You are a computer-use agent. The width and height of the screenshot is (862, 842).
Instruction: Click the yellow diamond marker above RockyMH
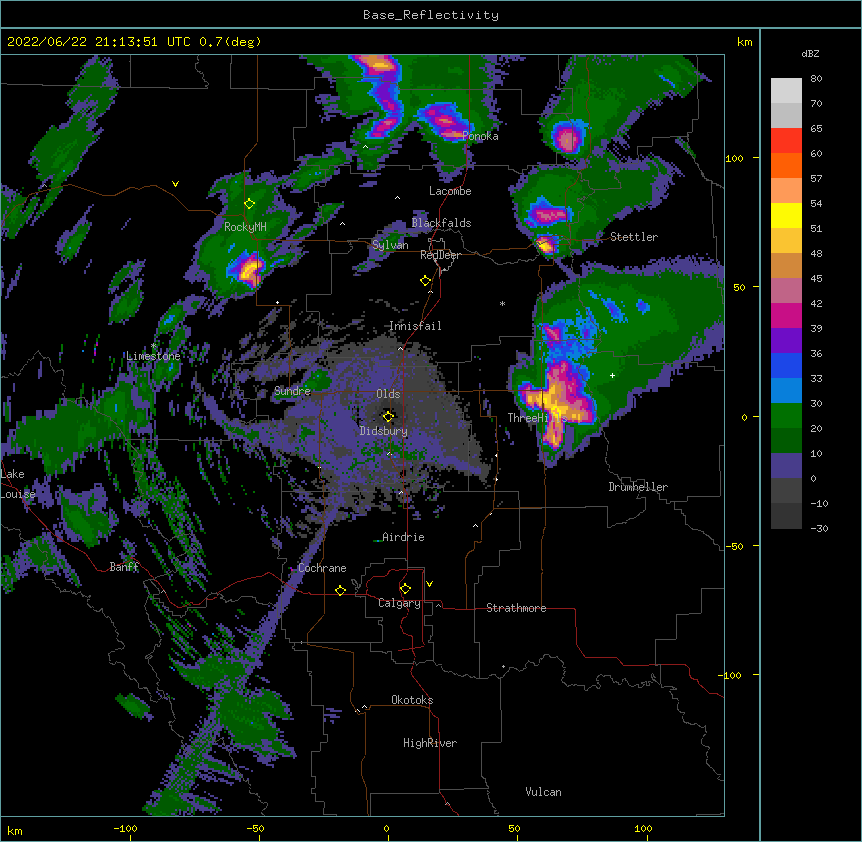click(x=250, y=204)
